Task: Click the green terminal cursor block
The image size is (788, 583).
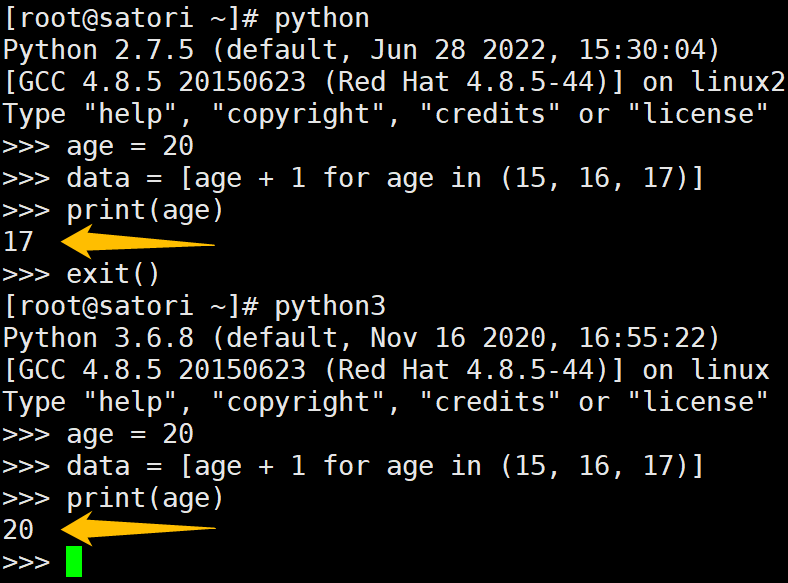Action: click(x=74, y=561)
